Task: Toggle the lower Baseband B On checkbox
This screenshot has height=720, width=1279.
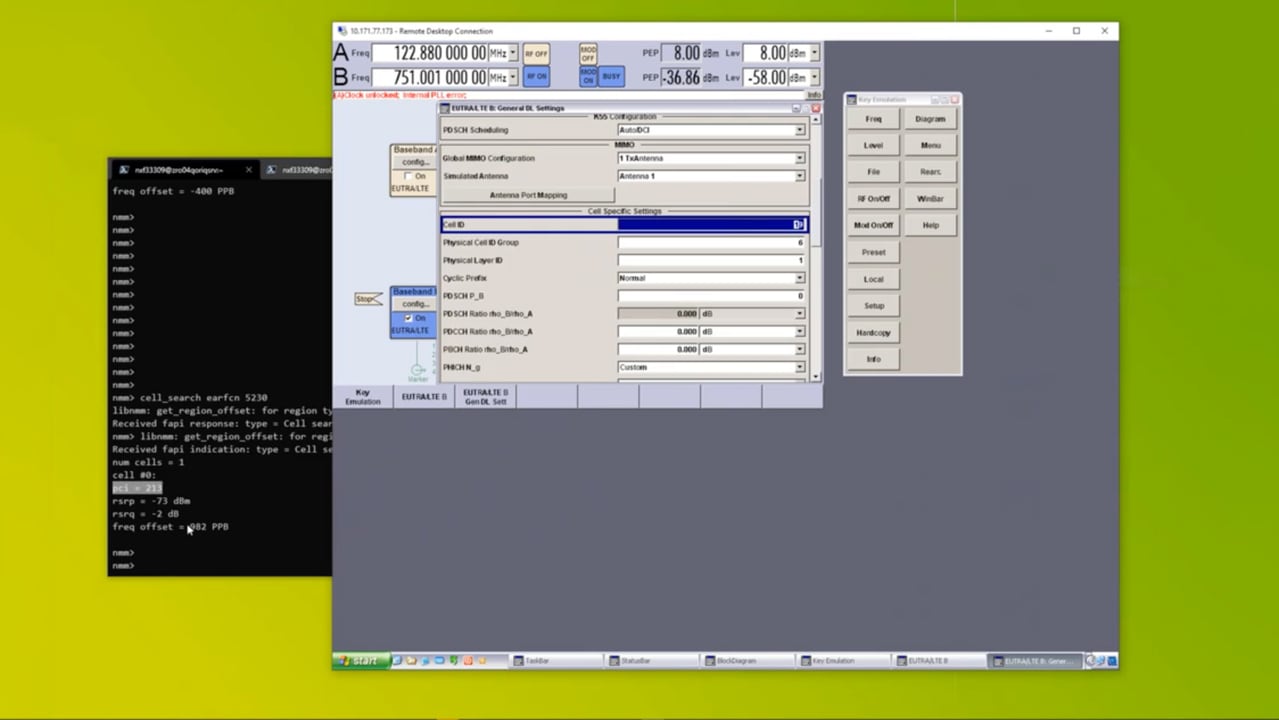Action: [x=408, y=318]
